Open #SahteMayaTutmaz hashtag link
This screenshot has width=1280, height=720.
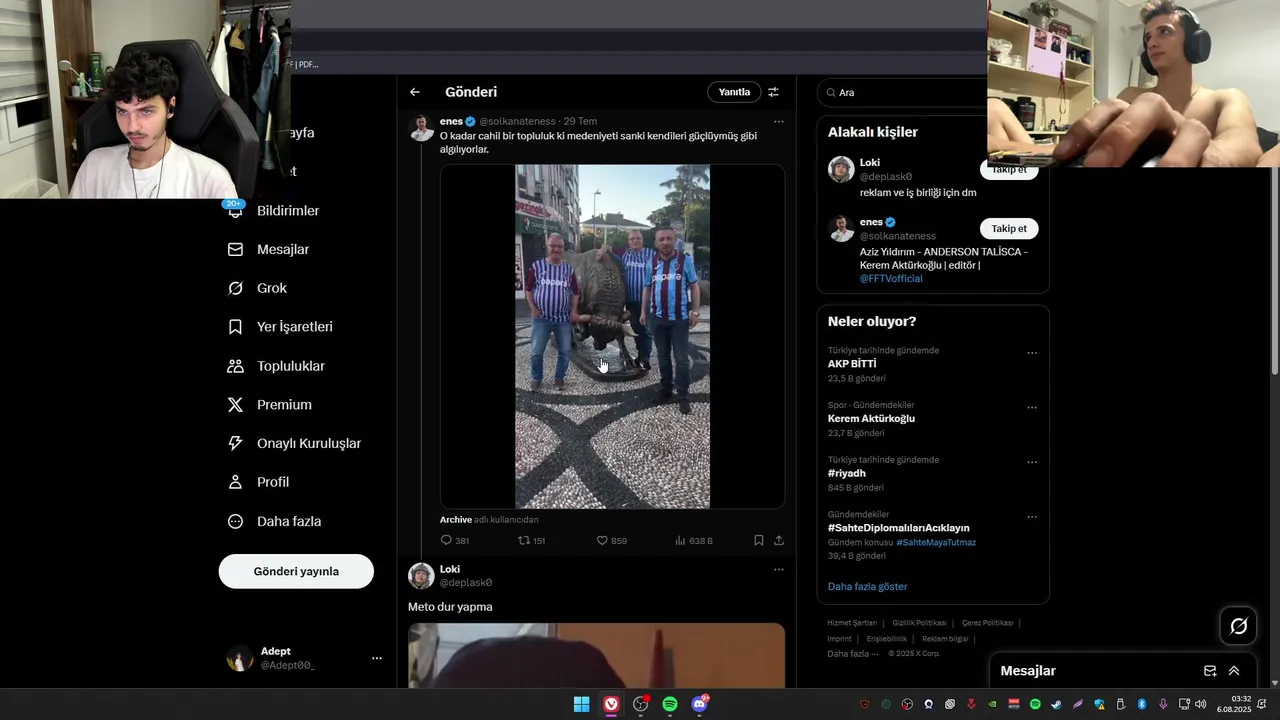click(x=936, y=542)
